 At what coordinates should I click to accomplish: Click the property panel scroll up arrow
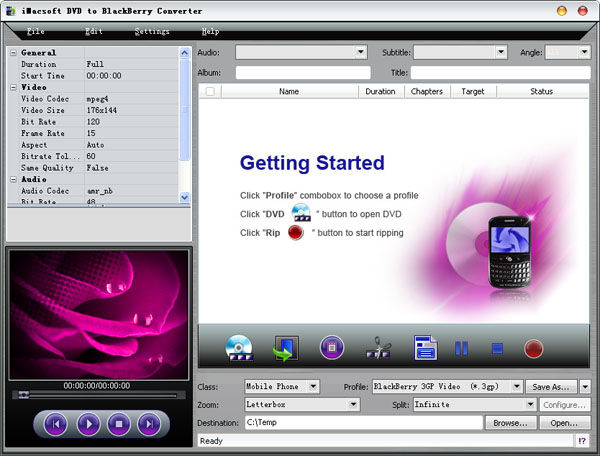point(184,53)
